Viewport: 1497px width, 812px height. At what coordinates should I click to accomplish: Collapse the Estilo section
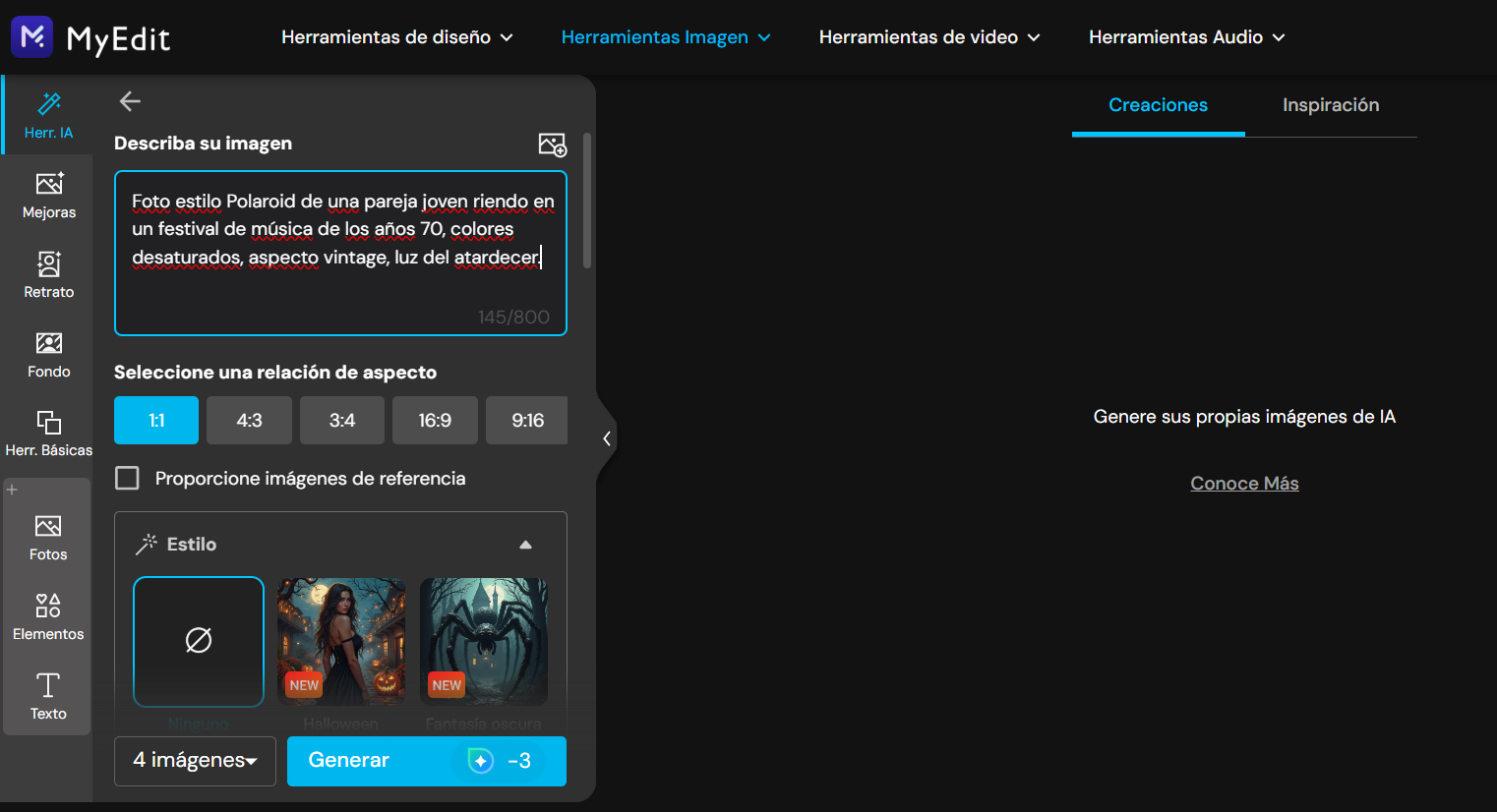coord(525,545)
